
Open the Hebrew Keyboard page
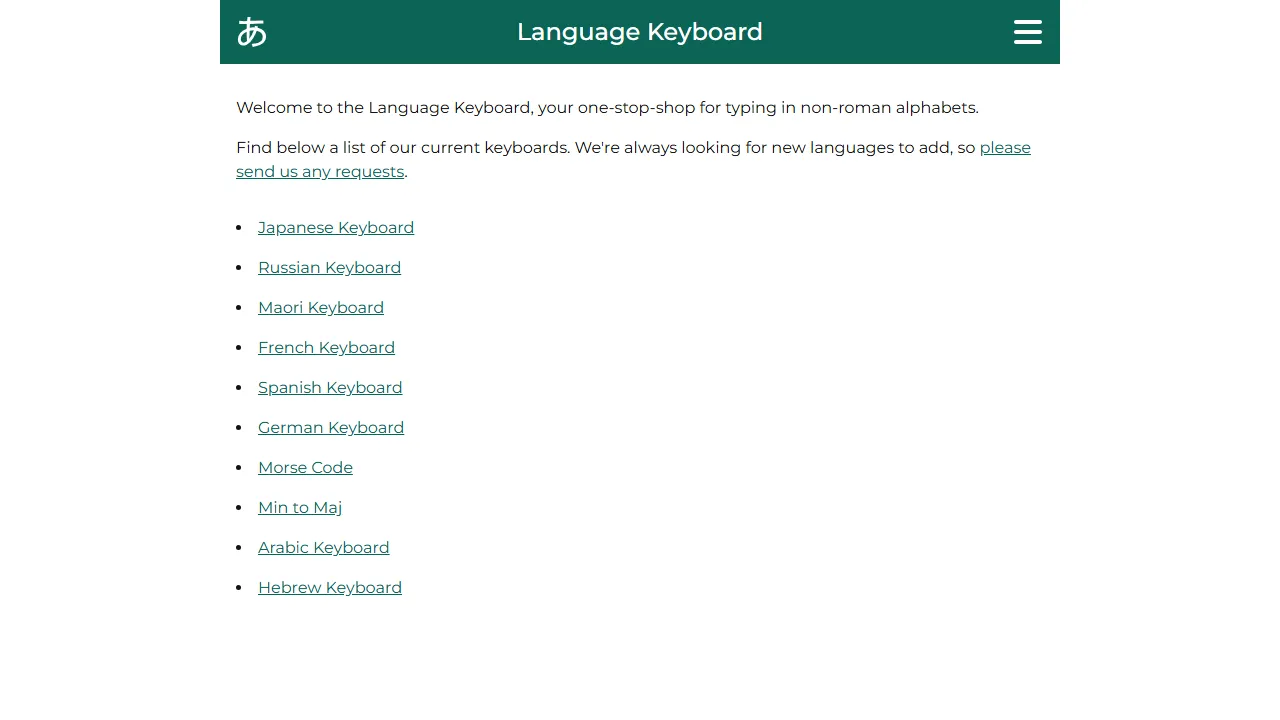tap(329, 588)
